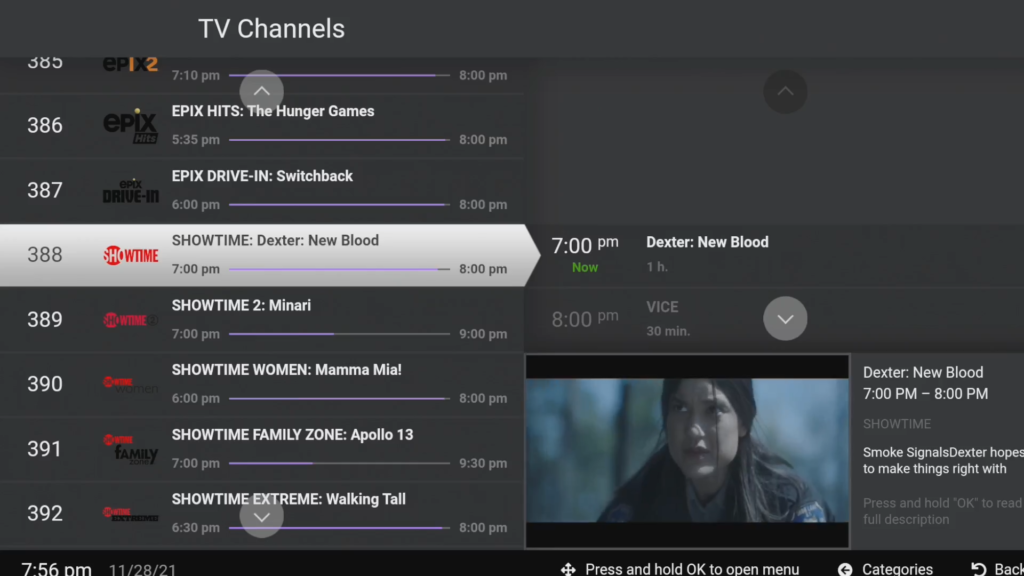Click the 7:10 pm start time
1024x576 pixels.
click(x=196, y=76)
